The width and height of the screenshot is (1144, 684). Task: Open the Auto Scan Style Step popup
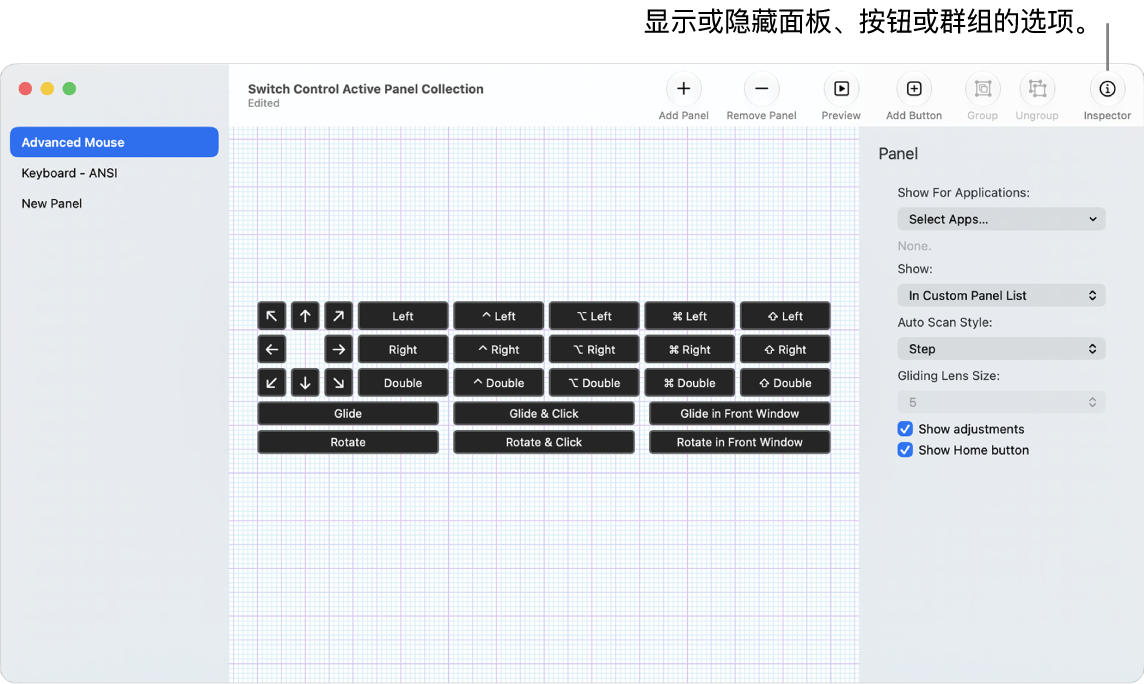1001,349
